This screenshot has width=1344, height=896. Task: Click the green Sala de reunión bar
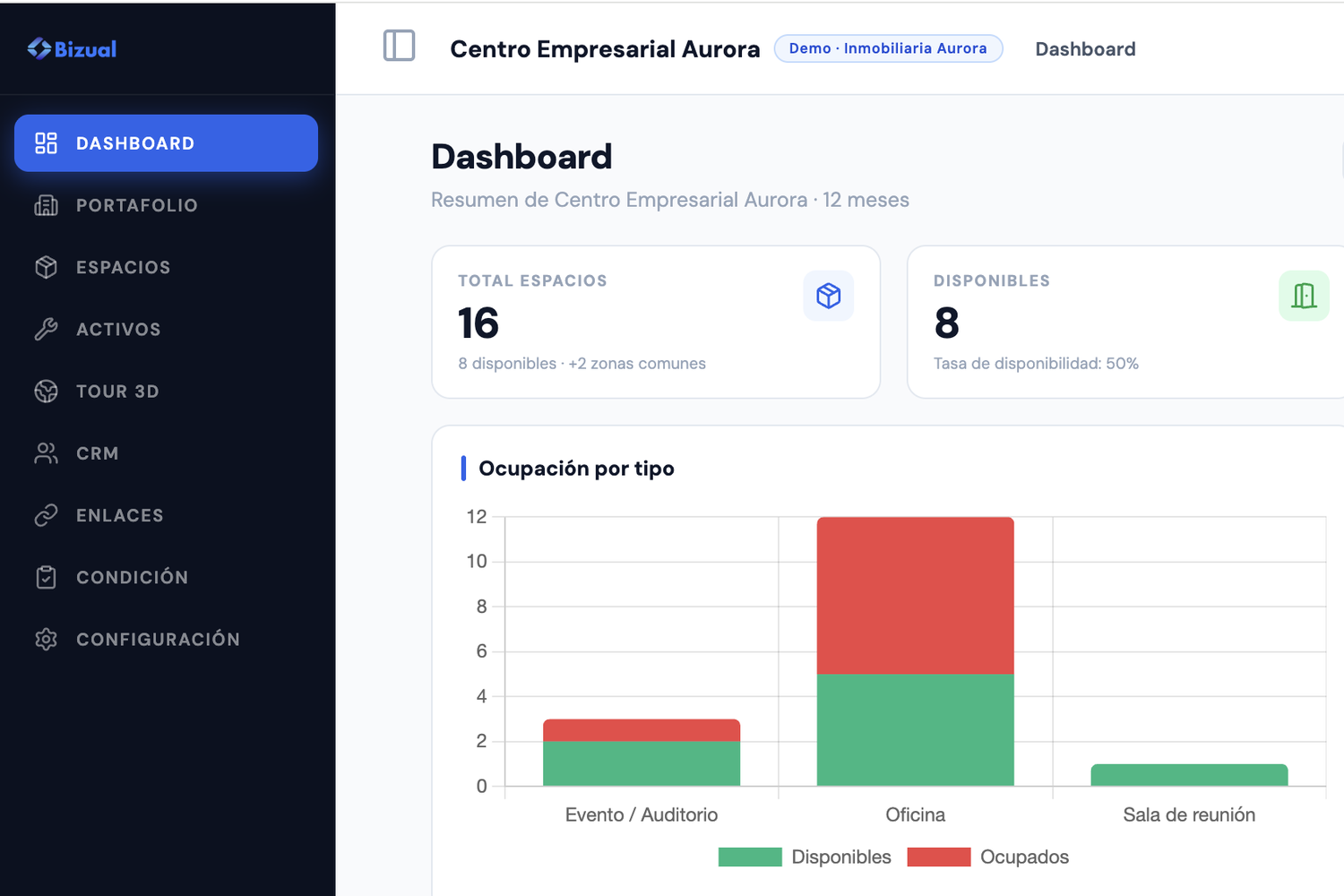pos(1189,775)
